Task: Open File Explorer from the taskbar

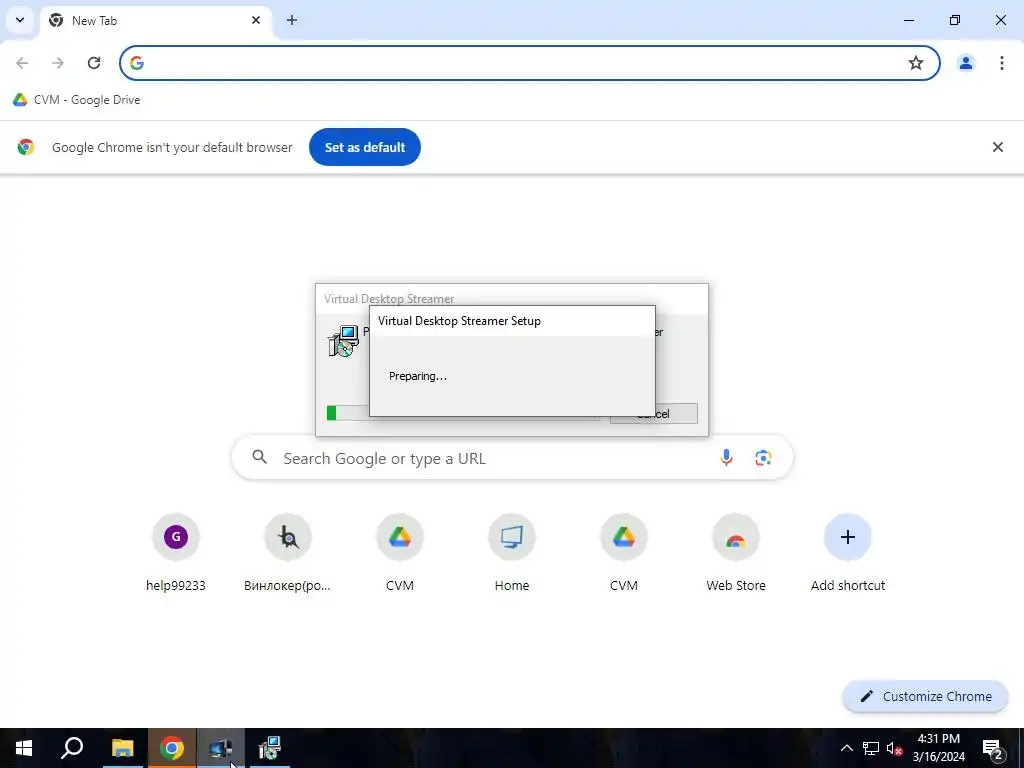Action: click(122, 748)
